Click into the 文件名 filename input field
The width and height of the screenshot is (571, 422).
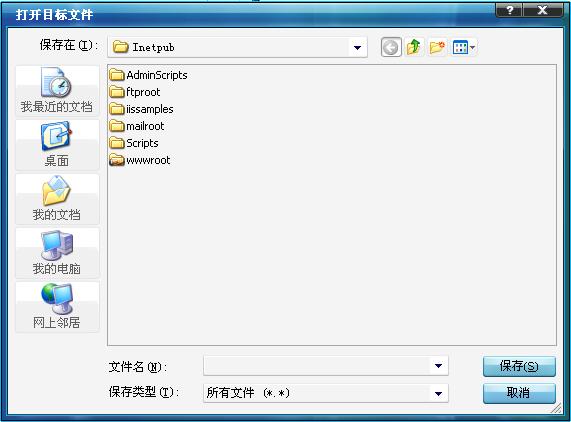pos(317,366)
